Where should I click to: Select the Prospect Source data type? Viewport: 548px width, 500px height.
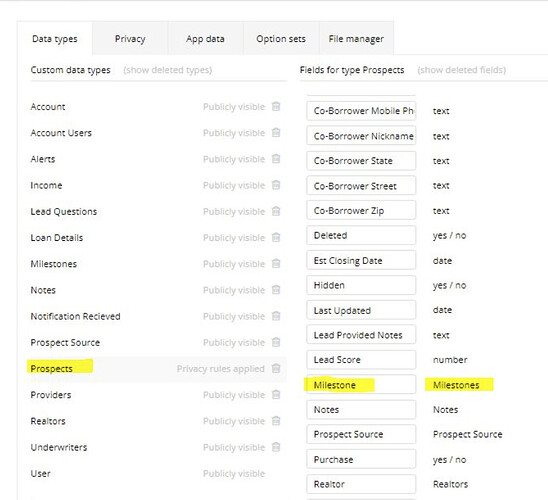pyautogui.click(x=65, y=342)
